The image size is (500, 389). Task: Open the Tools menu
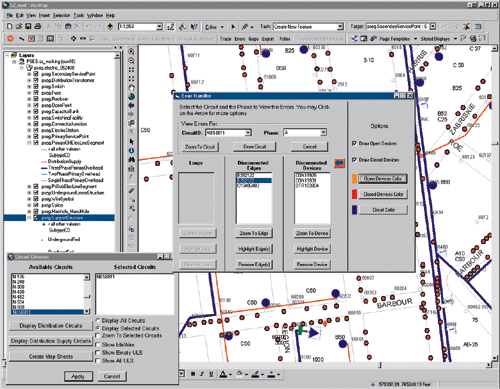(79, 15)
